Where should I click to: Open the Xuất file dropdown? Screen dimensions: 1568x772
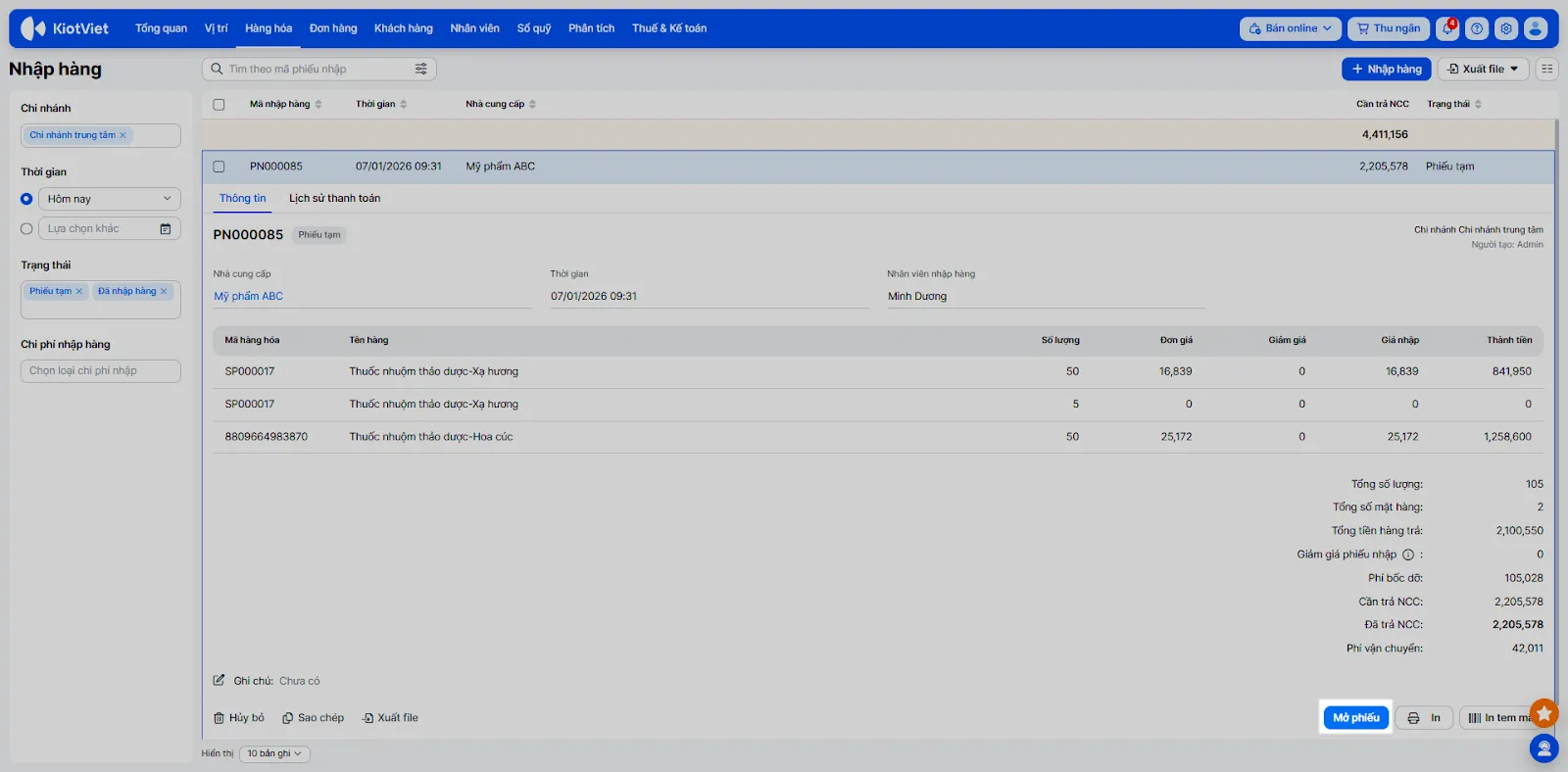pyautogui.click(x=1483, y=69)
